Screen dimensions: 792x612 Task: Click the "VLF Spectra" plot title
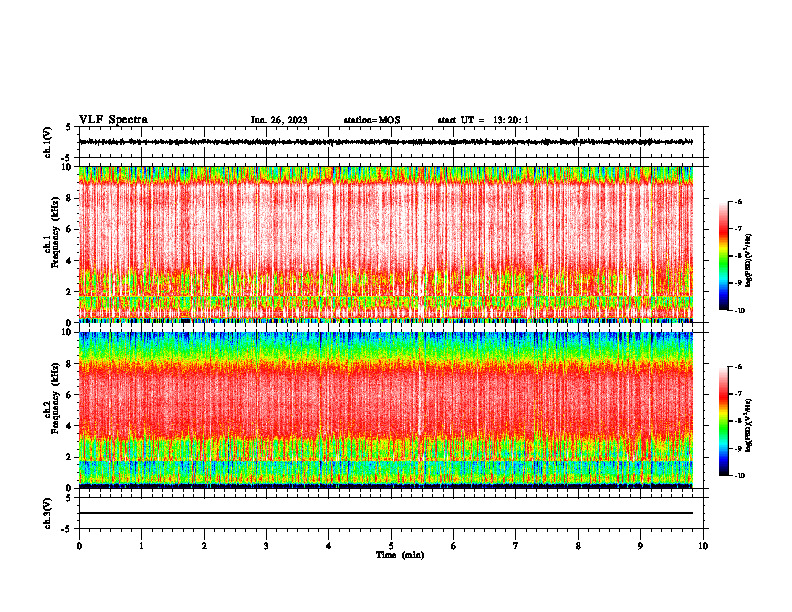(113, 120)
